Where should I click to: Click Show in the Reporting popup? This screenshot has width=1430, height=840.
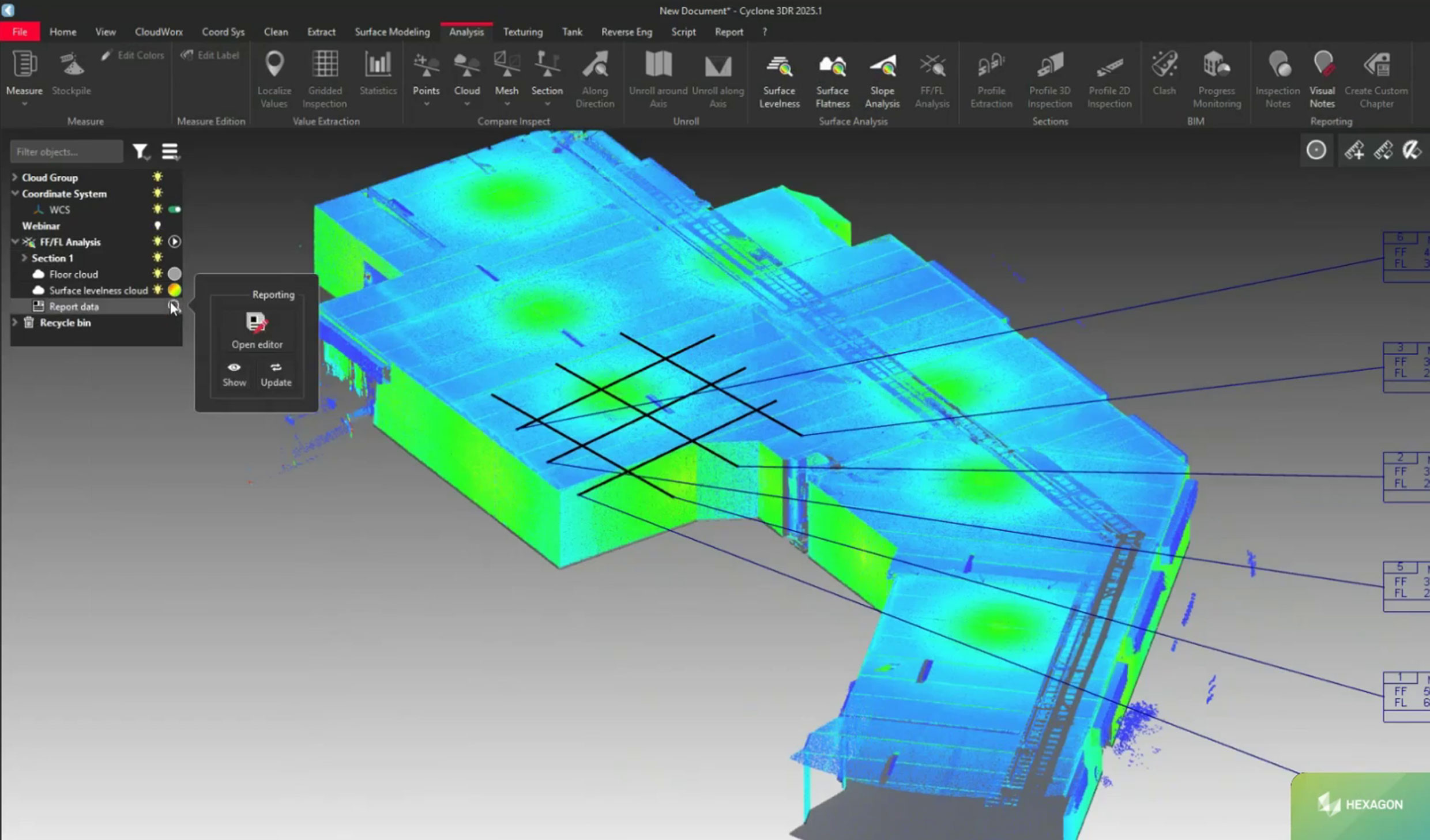234,374
